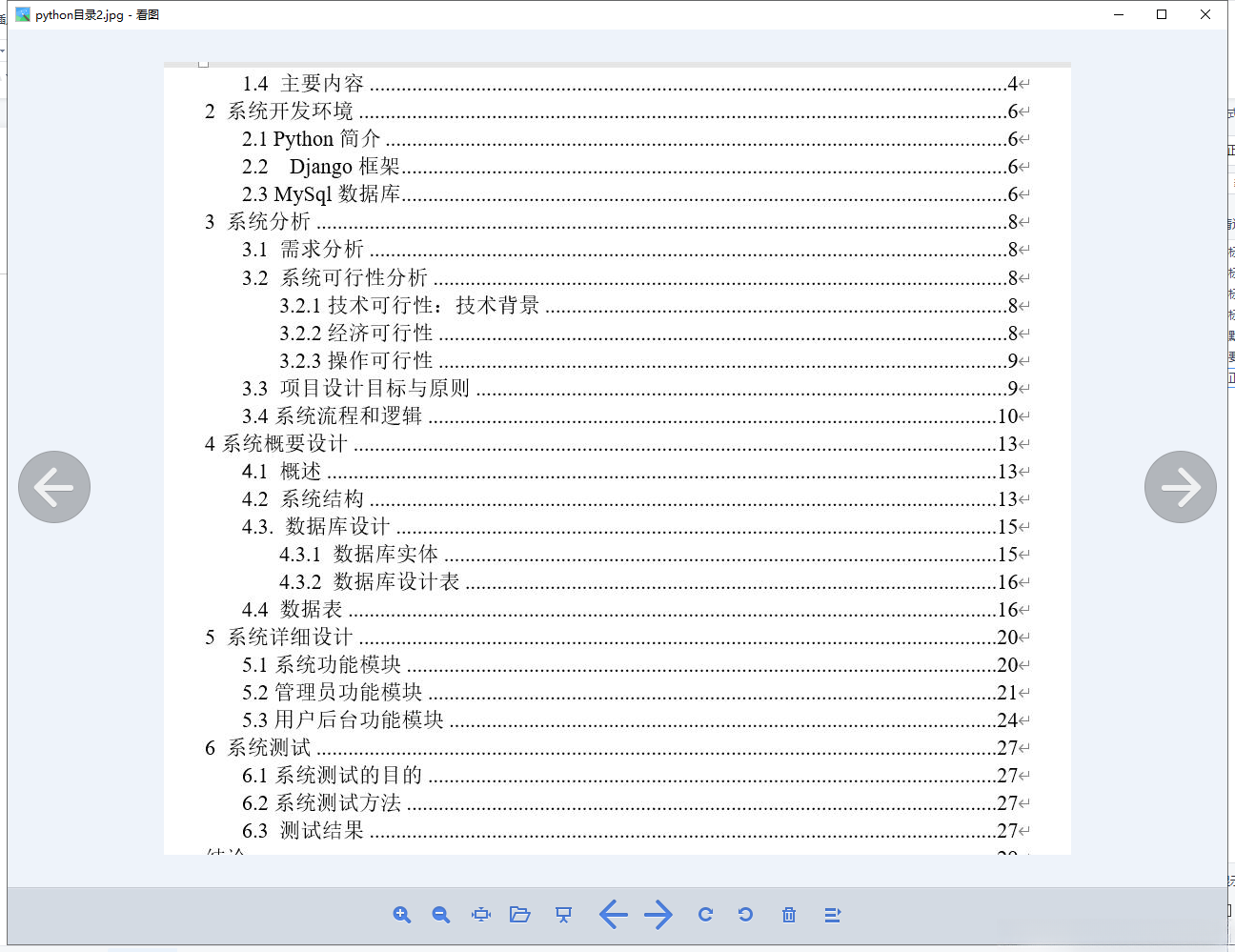
Task: Delete the current image
Action: pos(788,914)
